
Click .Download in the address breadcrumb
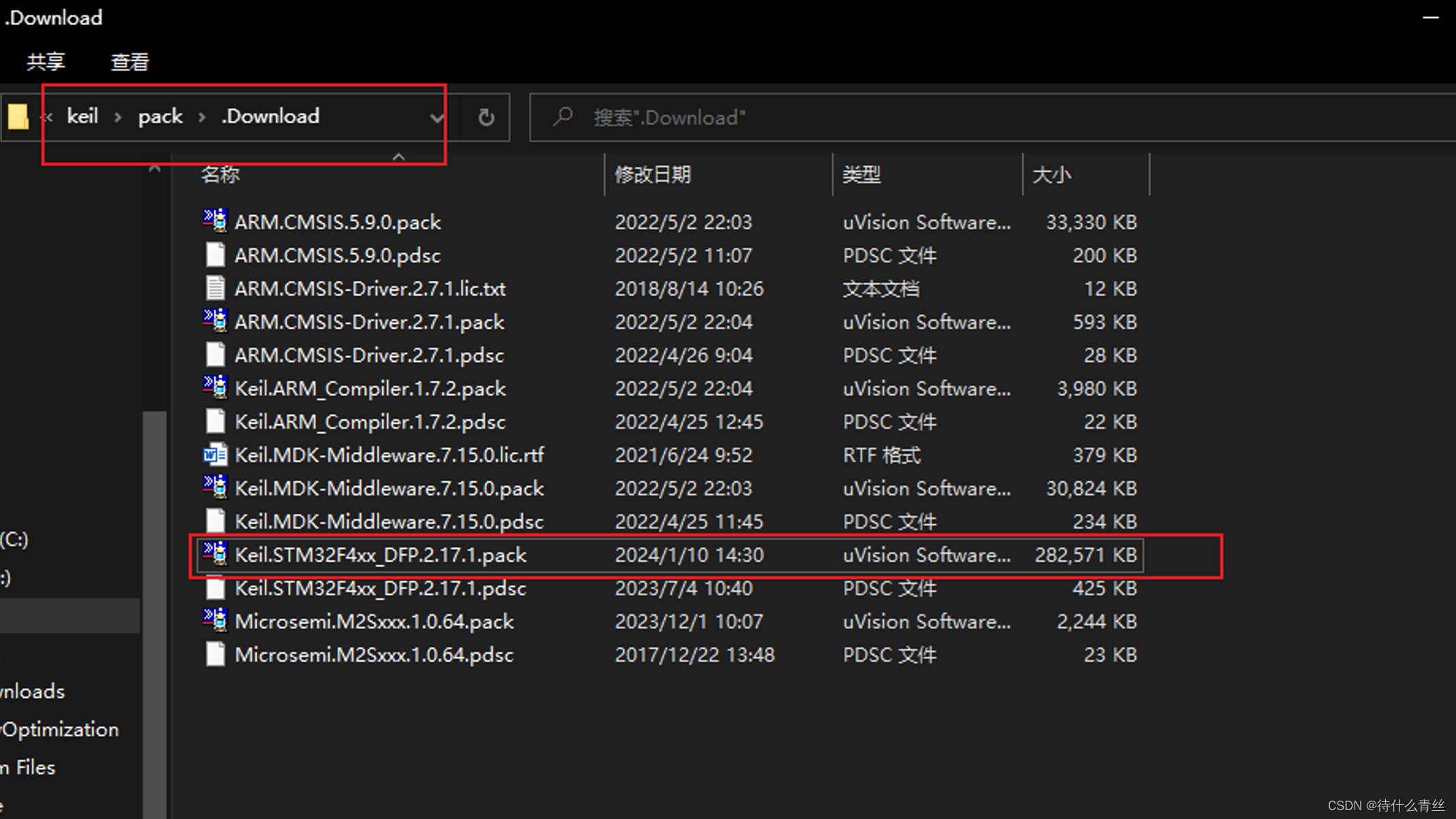click(270, 116)
